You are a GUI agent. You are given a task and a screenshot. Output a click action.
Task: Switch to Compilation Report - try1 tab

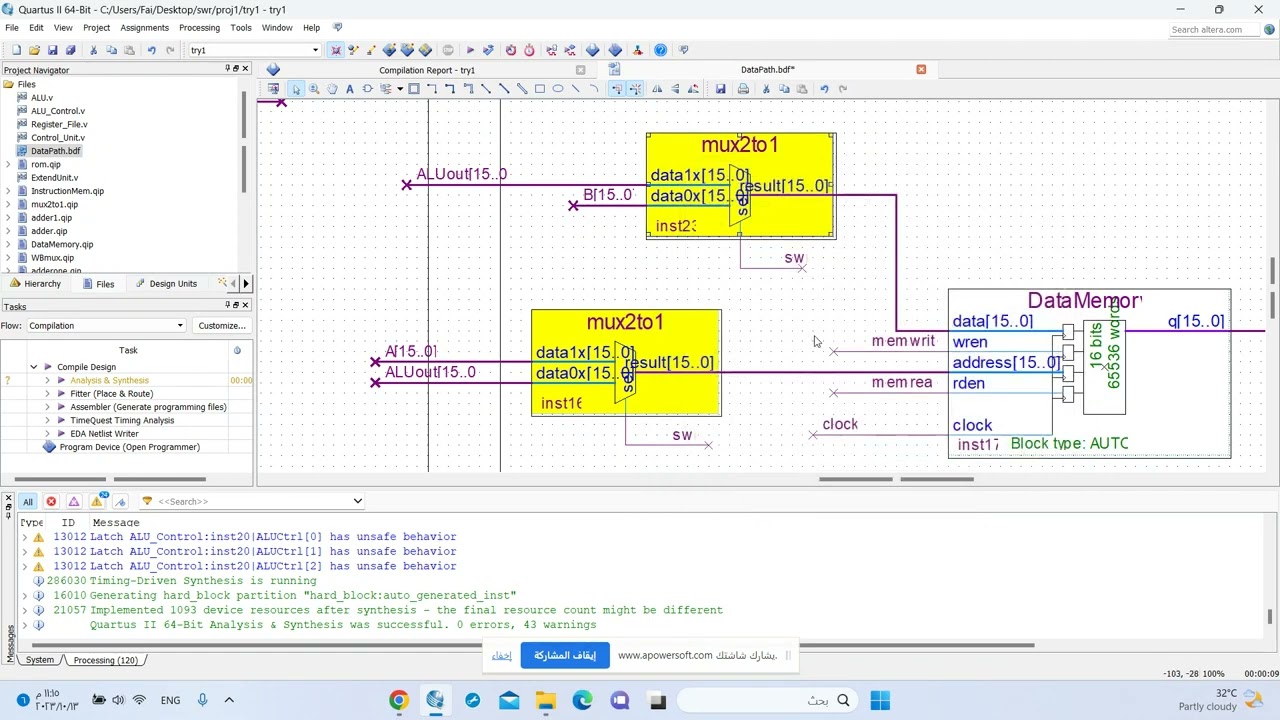pos(427,70)
